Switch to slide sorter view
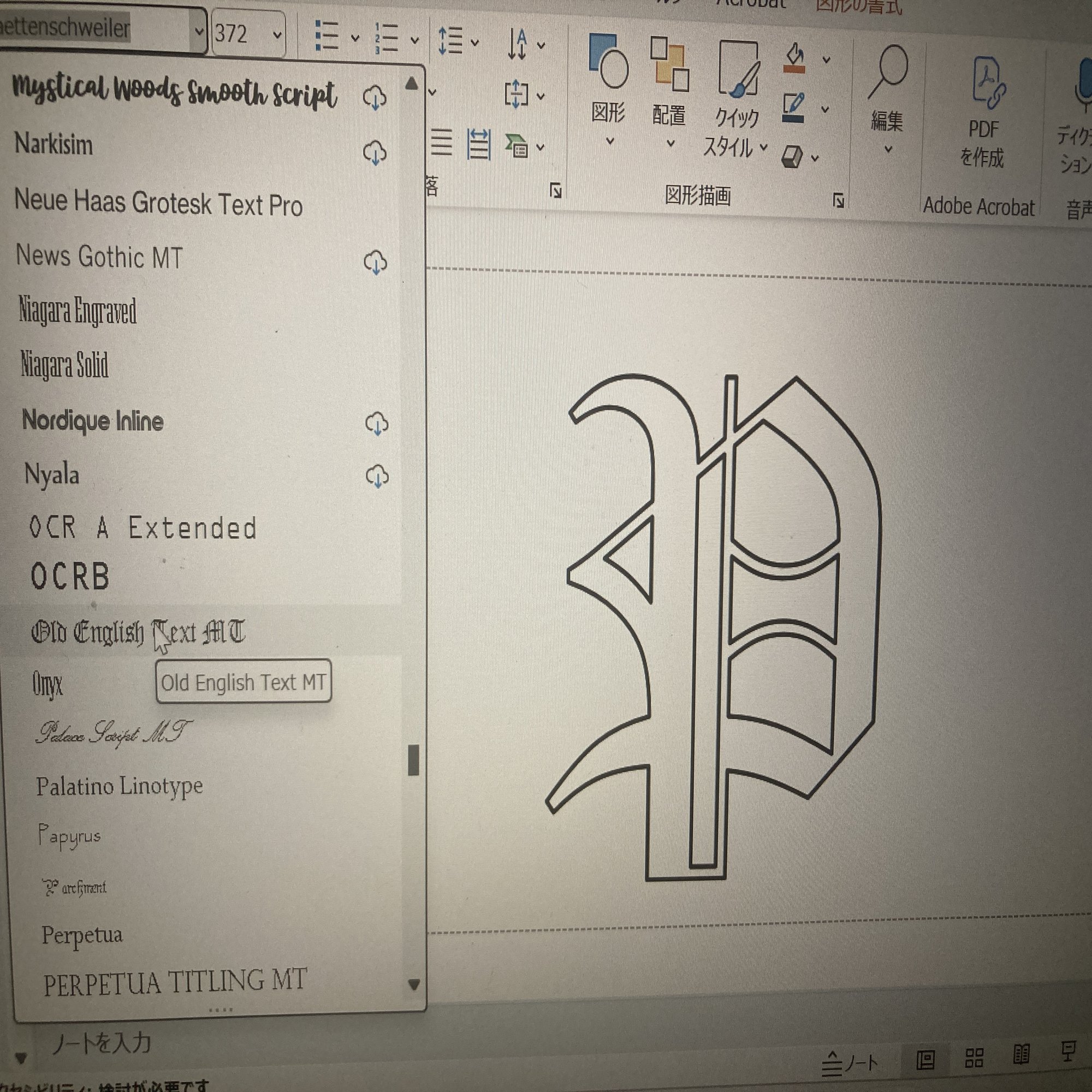This screenshot has width=1092, height=1092. click(x=975, y=1057)
